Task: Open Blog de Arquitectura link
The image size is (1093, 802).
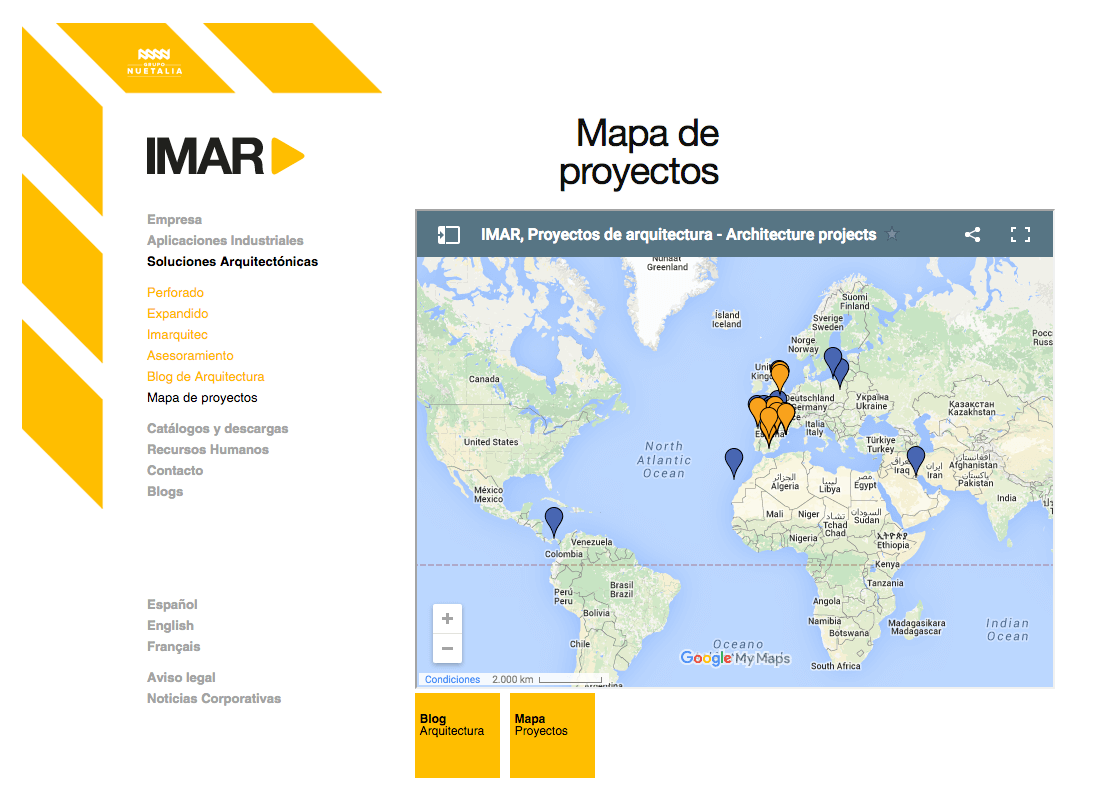Action: pos(205,377)
